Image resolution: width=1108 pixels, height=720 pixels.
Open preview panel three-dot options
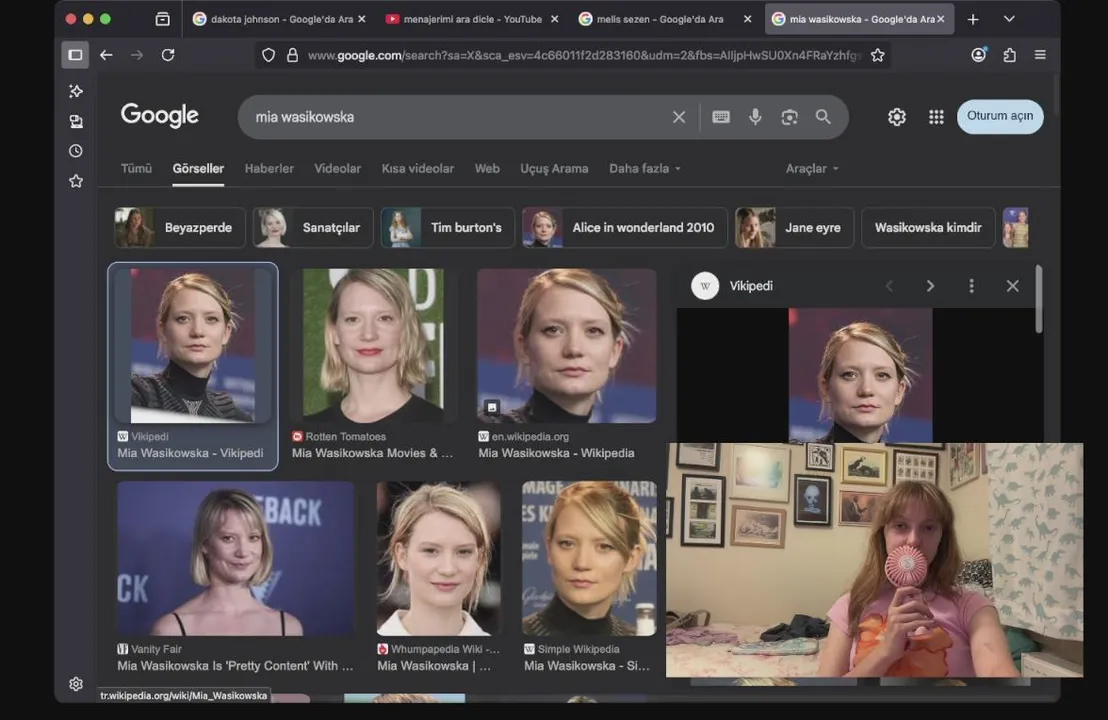pyautogui.click(x=971, y=286)
